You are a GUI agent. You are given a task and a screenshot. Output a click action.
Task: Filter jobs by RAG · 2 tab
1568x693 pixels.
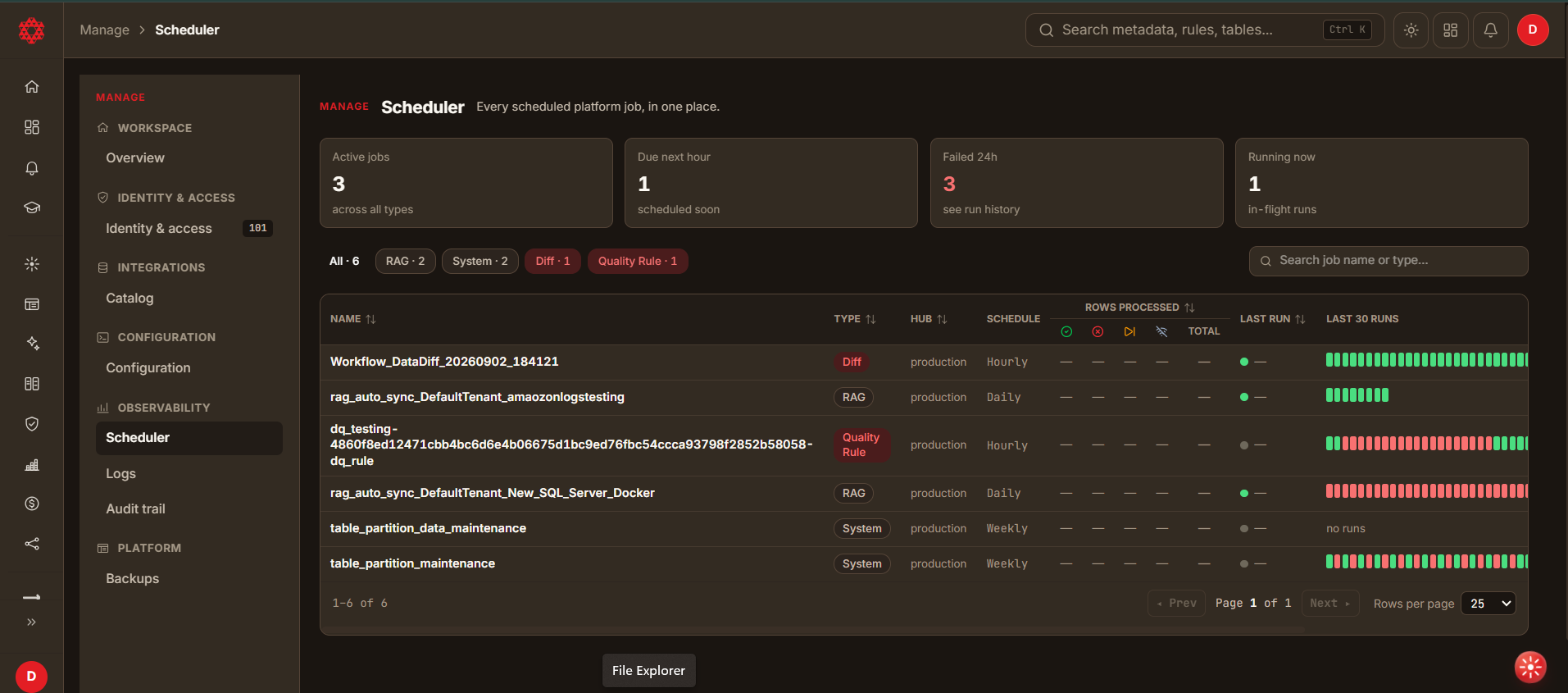click(x=405, y=261)
